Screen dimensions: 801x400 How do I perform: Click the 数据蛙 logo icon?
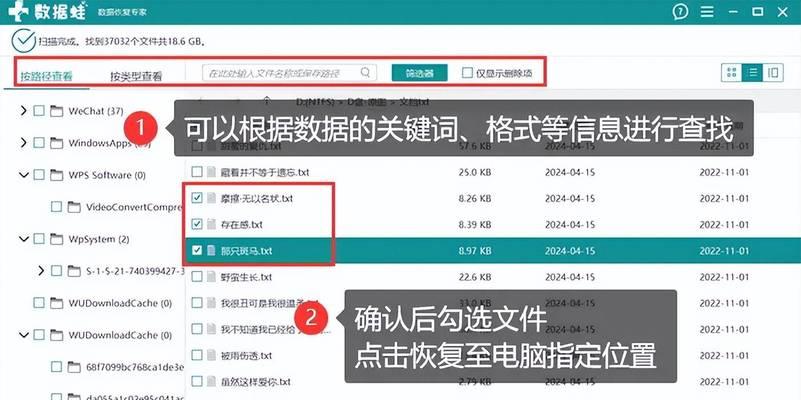tap(18, 11)
